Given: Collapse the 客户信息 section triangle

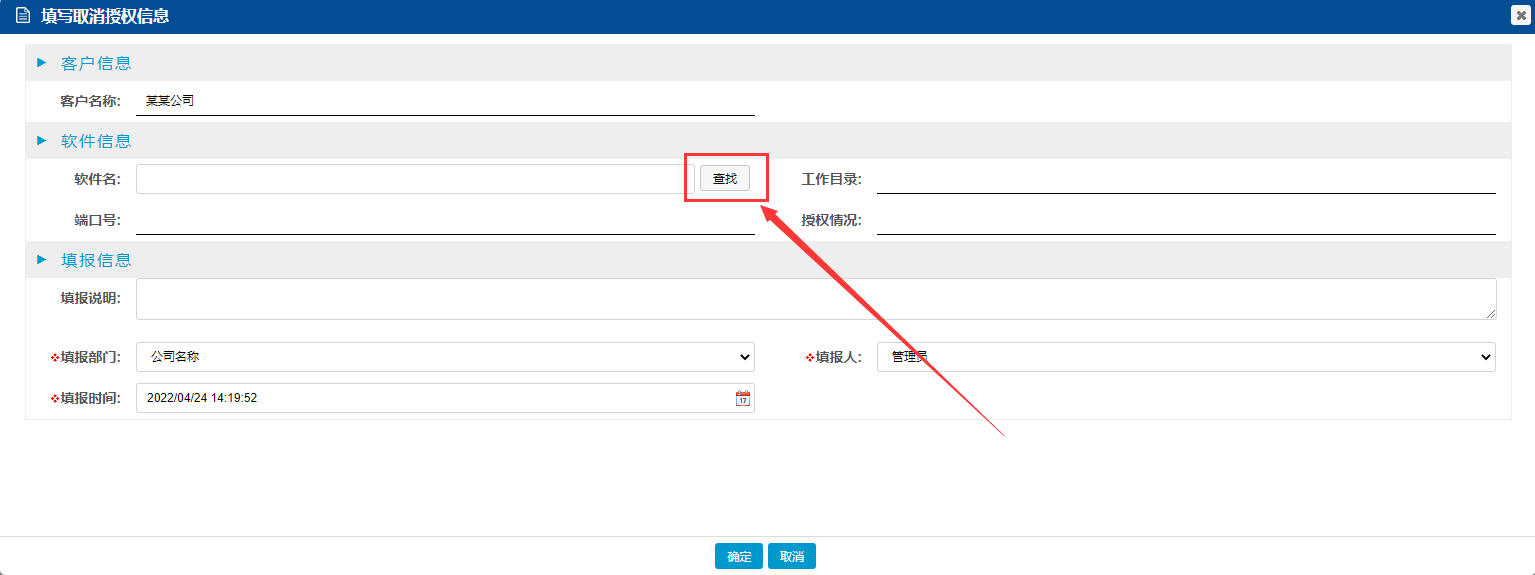Looking at the screenshot, I should [x=42, y=63].
